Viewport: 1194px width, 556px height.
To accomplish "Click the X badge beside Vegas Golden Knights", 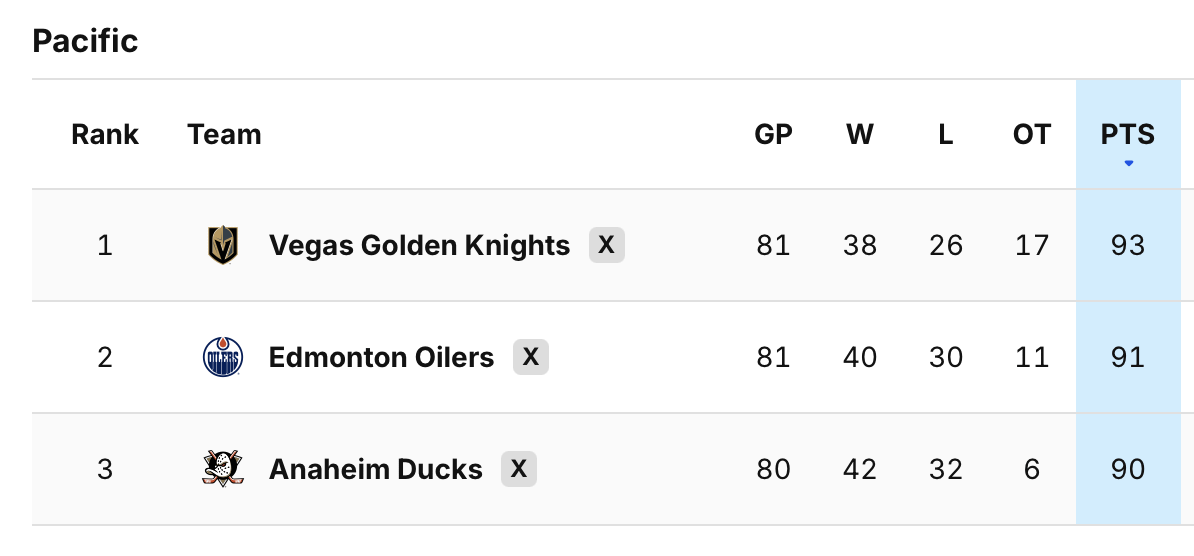I will [606, 245].
